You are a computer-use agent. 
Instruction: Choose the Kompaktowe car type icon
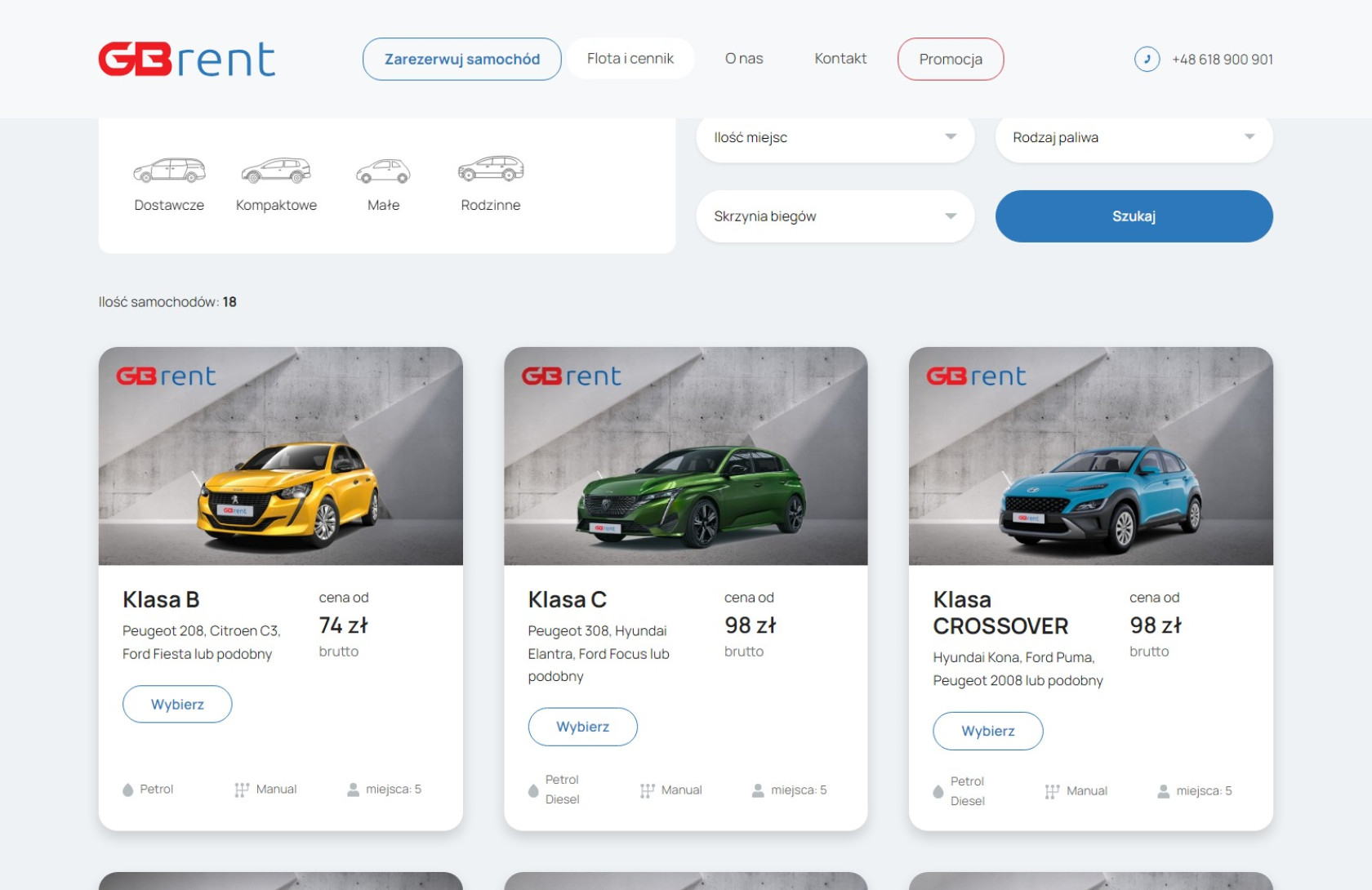pyautogui.click(x=276, y=171)
